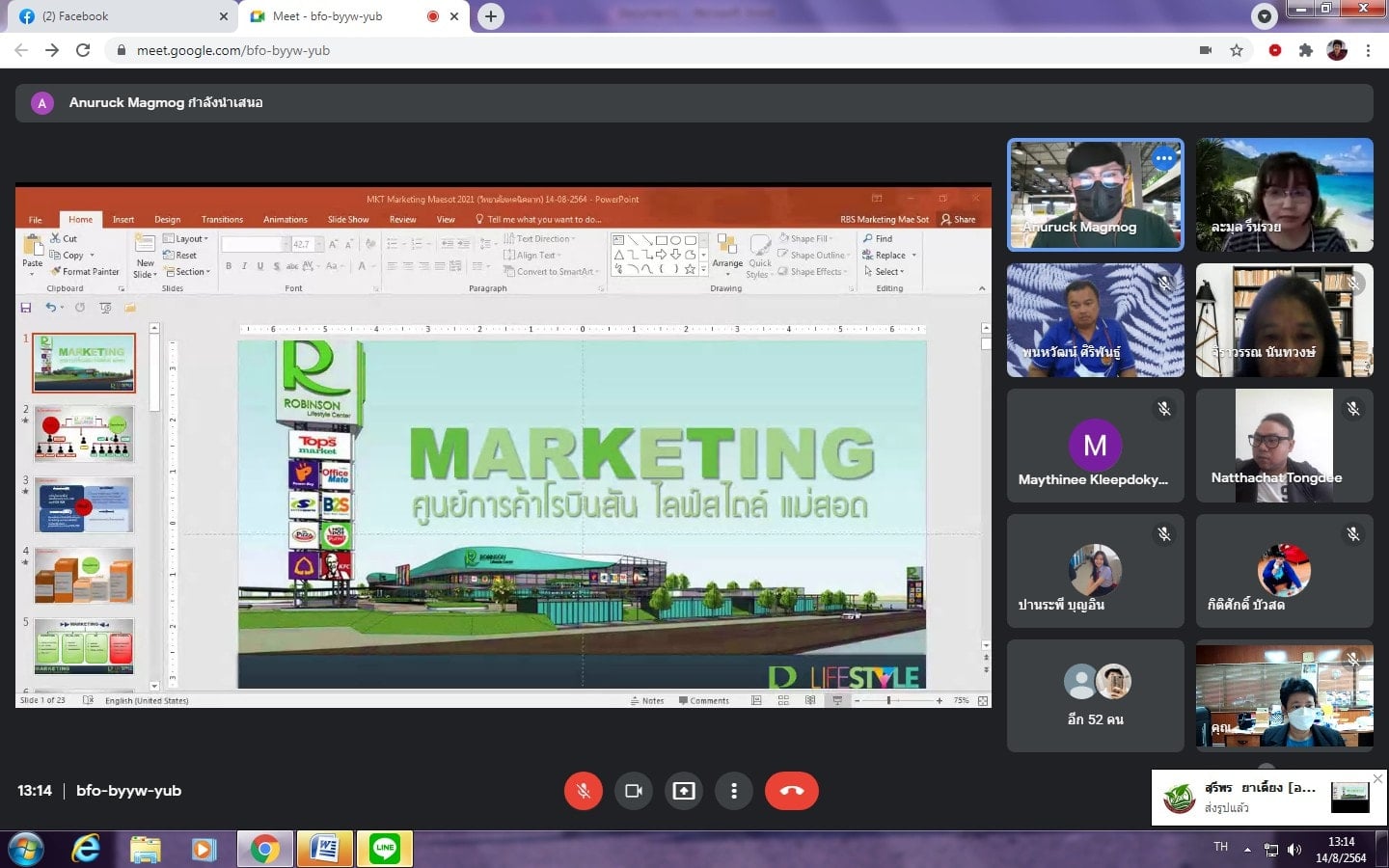The width and height of the screenshot is (1389, 868).
Task: Click the Tell me what you want to do box
Action: [538, 220]
